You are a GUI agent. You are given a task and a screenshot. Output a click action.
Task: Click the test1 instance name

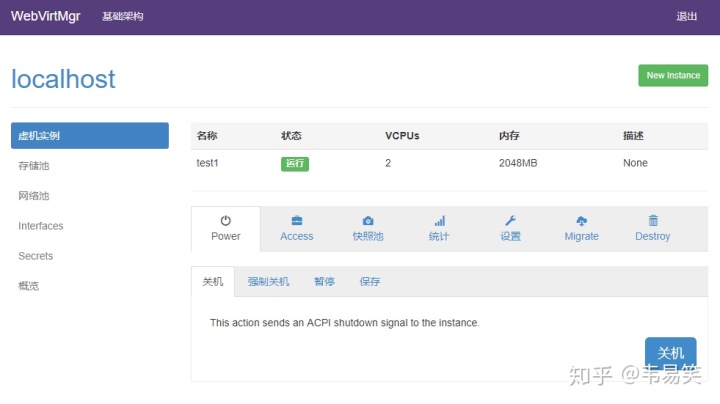pyautogui.click(x=208, y=163)
